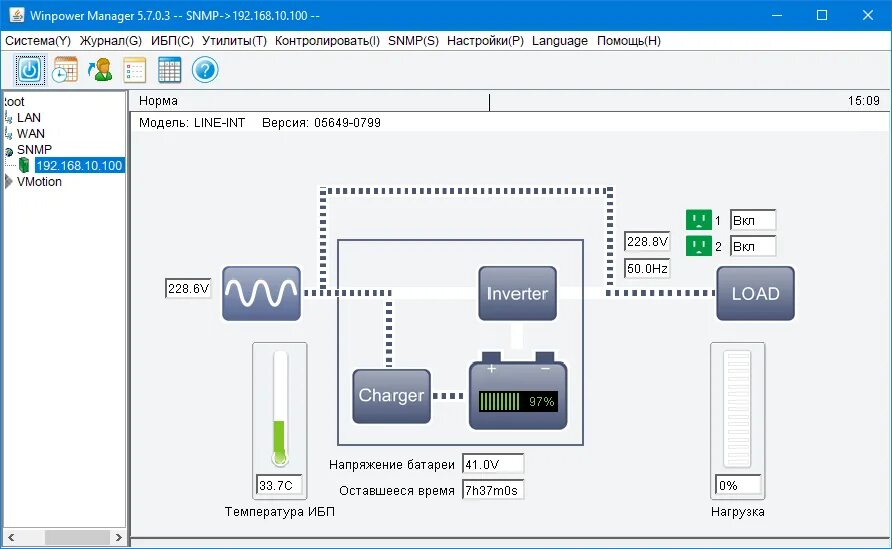Expand the VMotion node arrow
The height and width of the screenshot is (549, 892).
click(x=8, y=181)
